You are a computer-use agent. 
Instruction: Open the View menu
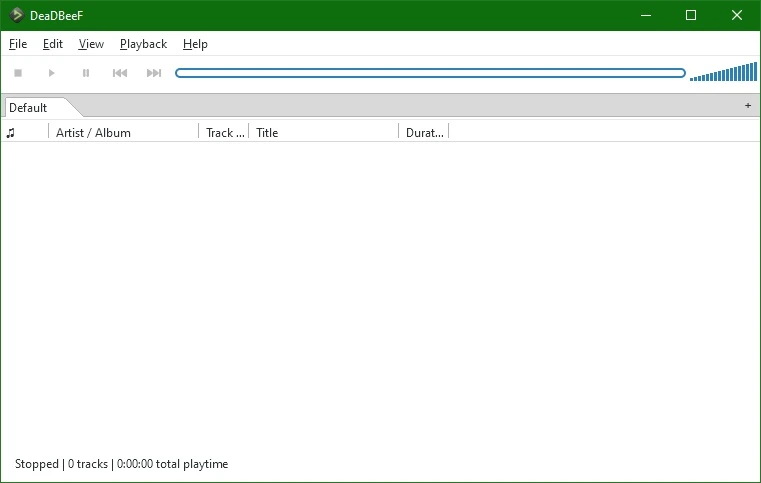[91, 44]
